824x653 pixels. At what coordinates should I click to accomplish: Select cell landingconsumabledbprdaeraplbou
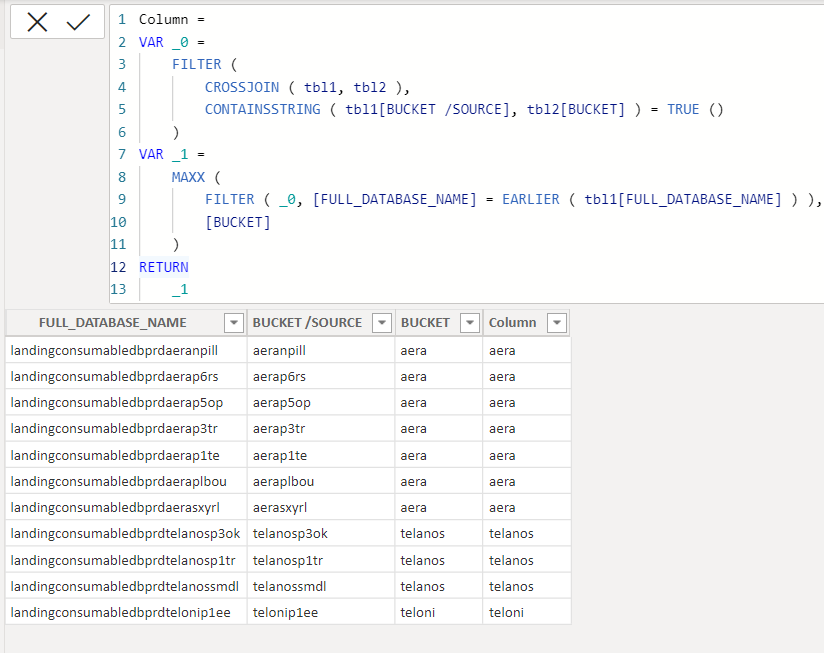pos(126,481)
